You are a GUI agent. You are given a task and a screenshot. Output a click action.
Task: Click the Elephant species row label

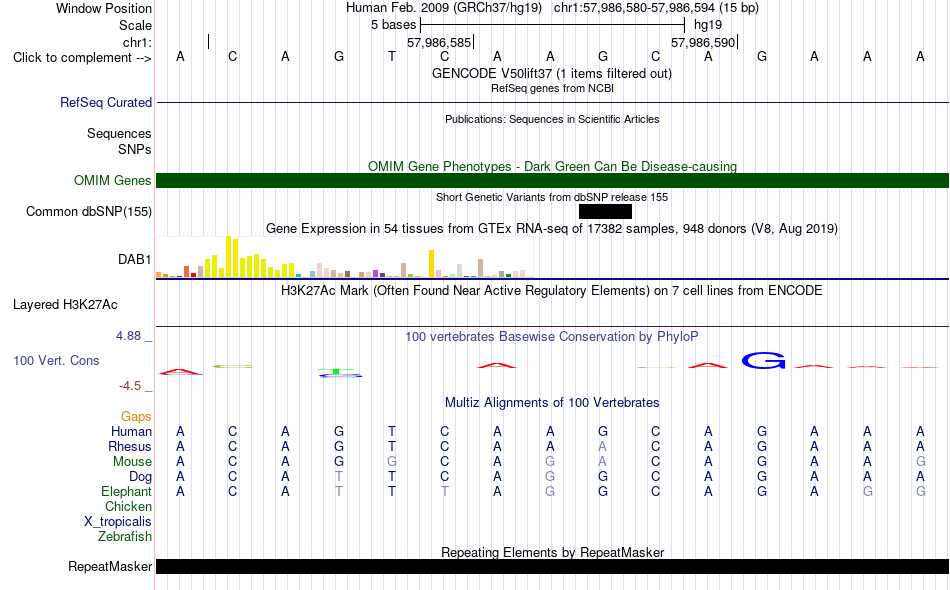[x=127, y=491]
